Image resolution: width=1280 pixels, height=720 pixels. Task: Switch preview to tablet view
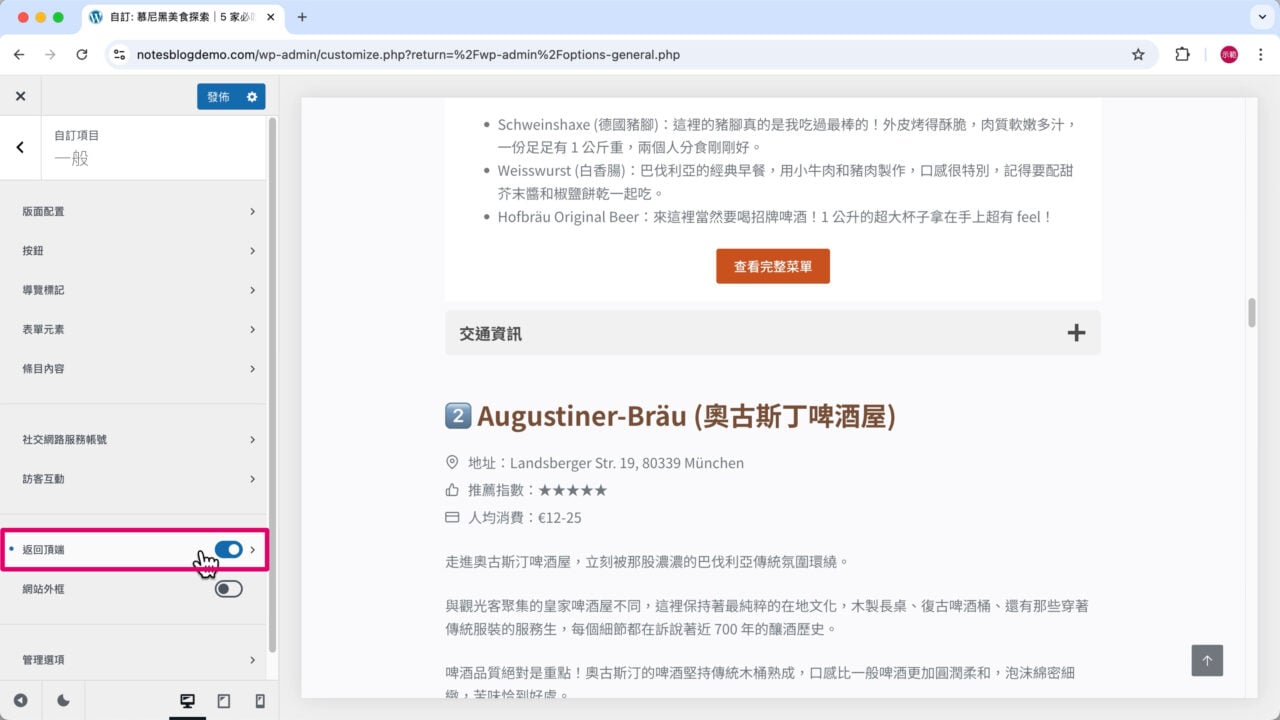point(223,701)
